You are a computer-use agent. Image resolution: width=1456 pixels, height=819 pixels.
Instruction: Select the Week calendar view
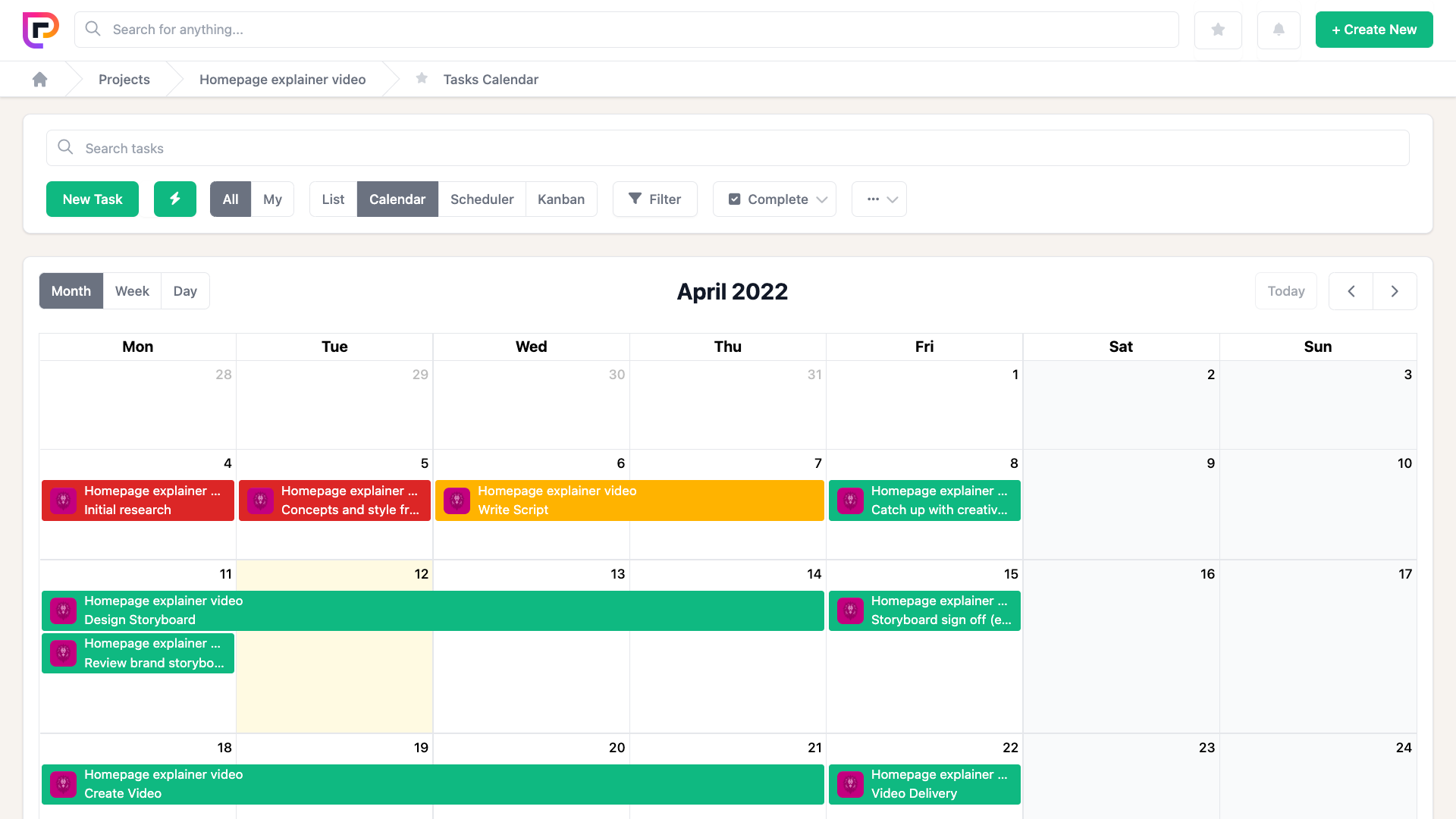[132, 291]
